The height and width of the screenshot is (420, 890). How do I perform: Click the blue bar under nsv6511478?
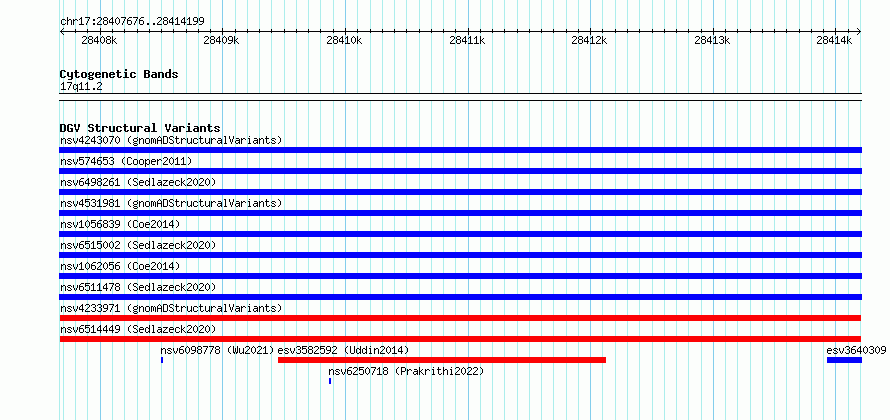pos(460,297)
